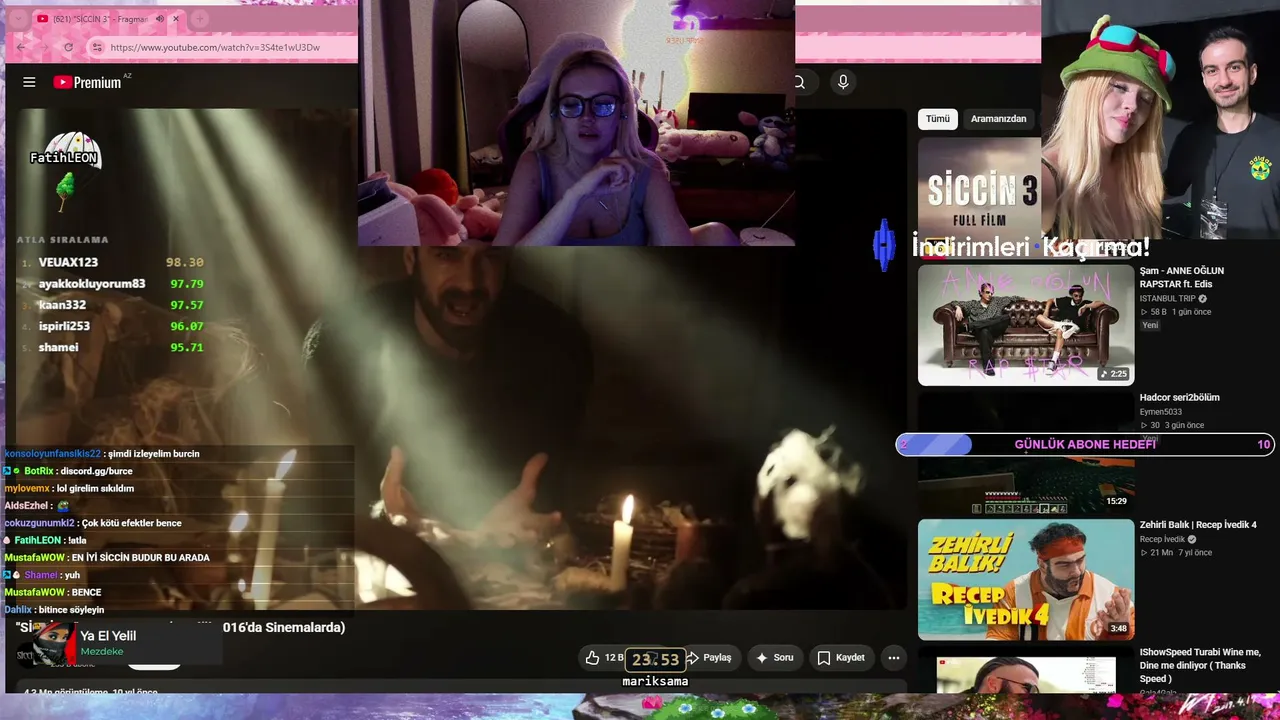Open site information icon in address bar

point(96,47)
